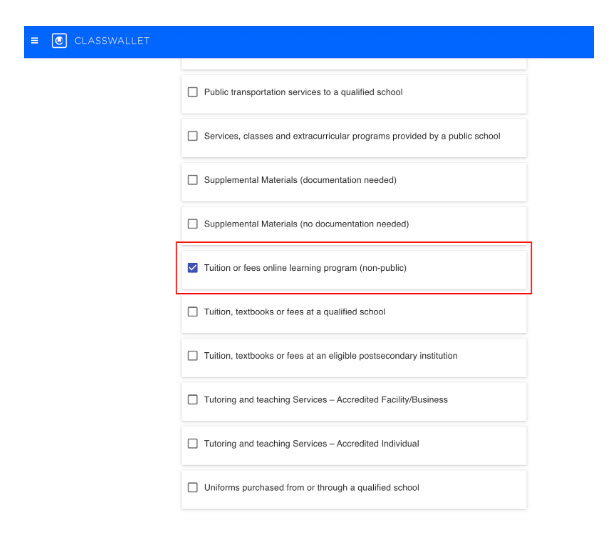Viewport: 609px width, 535px height.
Task: Click the 'Uniforms purchased from or through' label text
Action: 311,488
